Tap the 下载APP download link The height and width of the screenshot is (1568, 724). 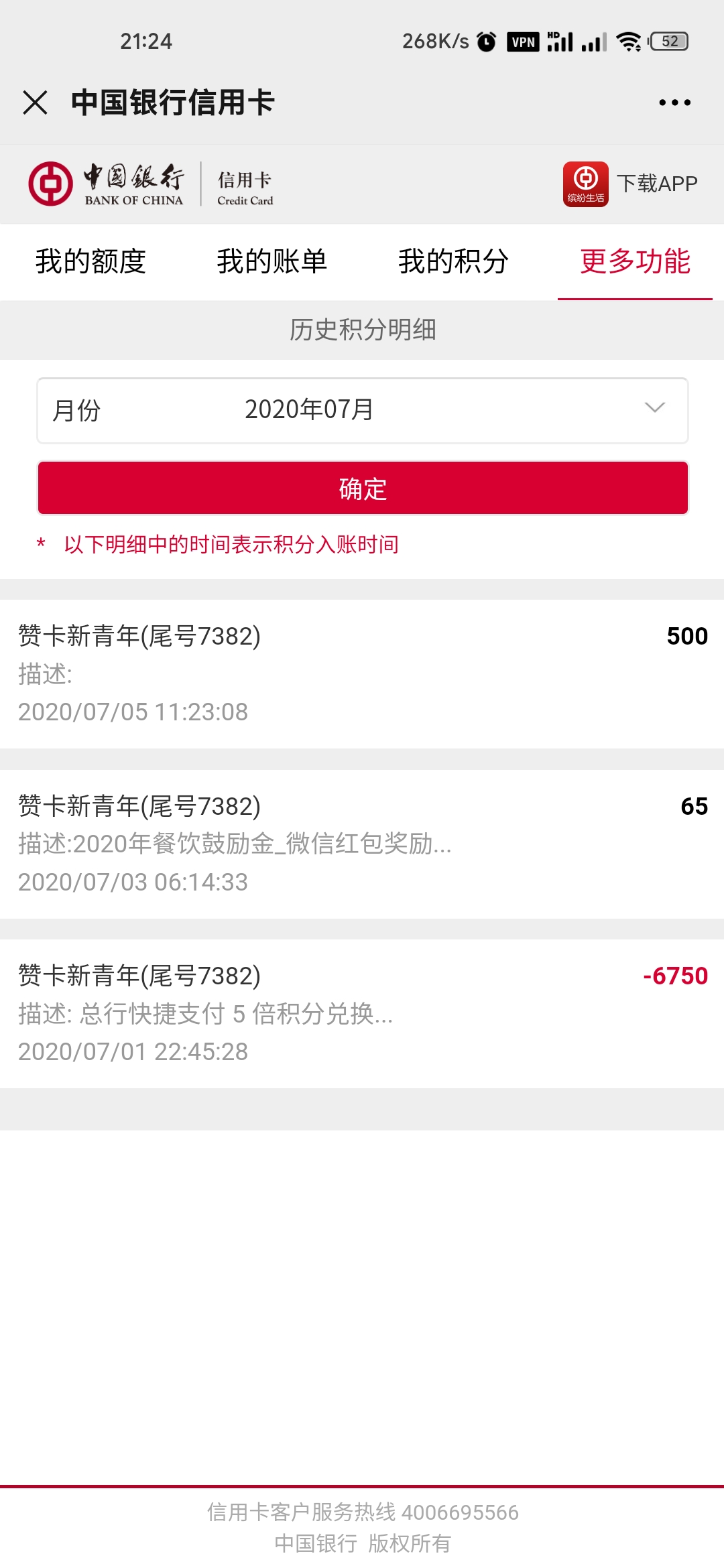click(657, 184)
